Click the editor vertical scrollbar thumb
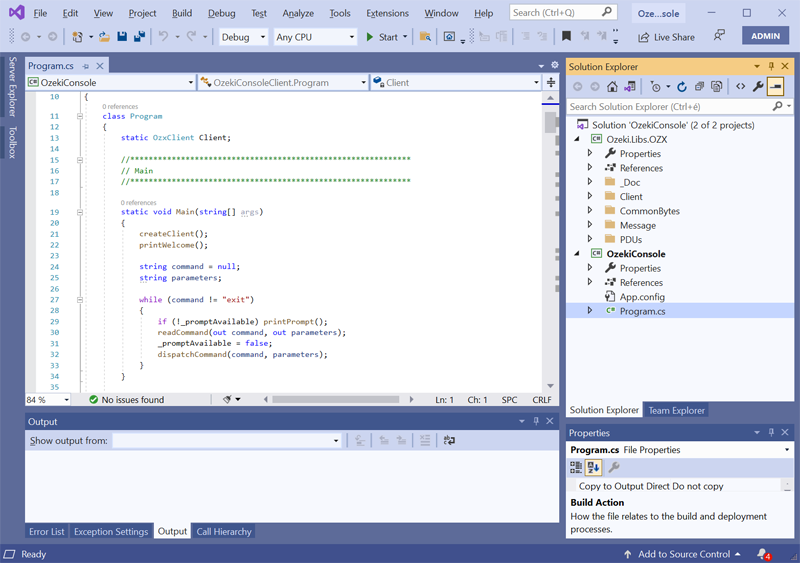Image resolution: width=800 pixels, height=563 pixels. click(550, 122)
